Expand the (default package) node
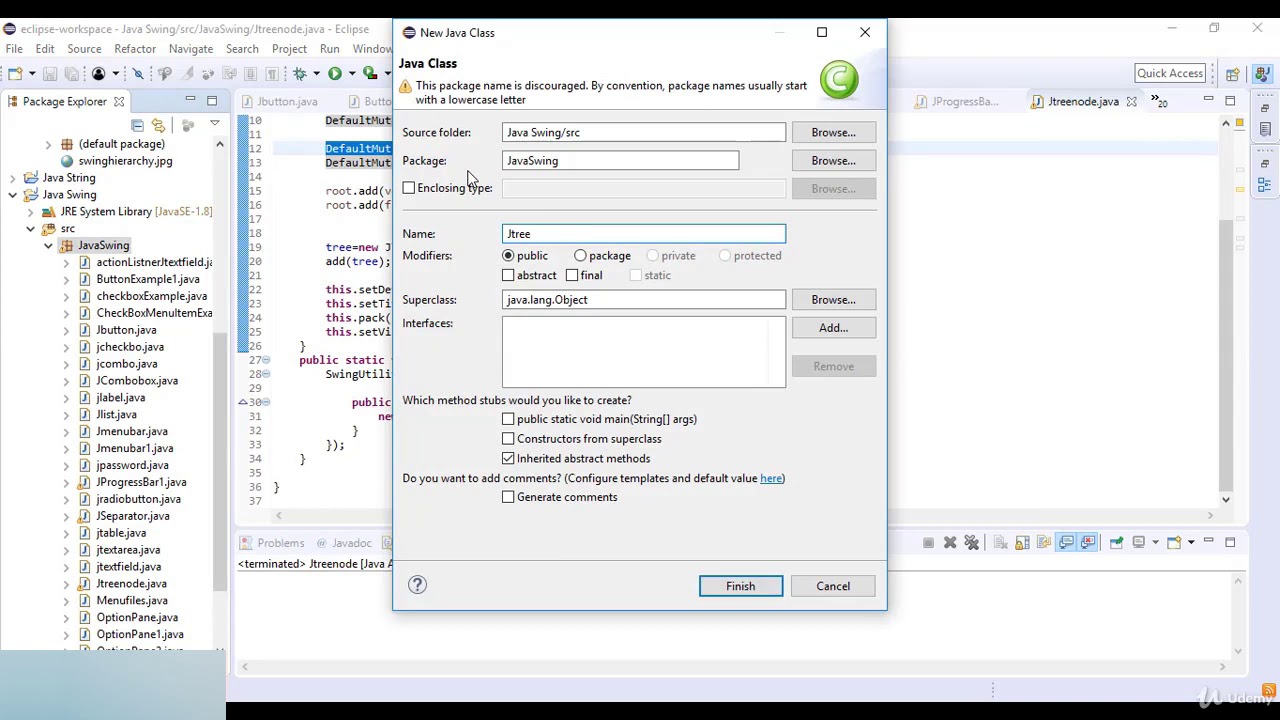This screenshot has width=1280, height=720. [x=48, y=144]
